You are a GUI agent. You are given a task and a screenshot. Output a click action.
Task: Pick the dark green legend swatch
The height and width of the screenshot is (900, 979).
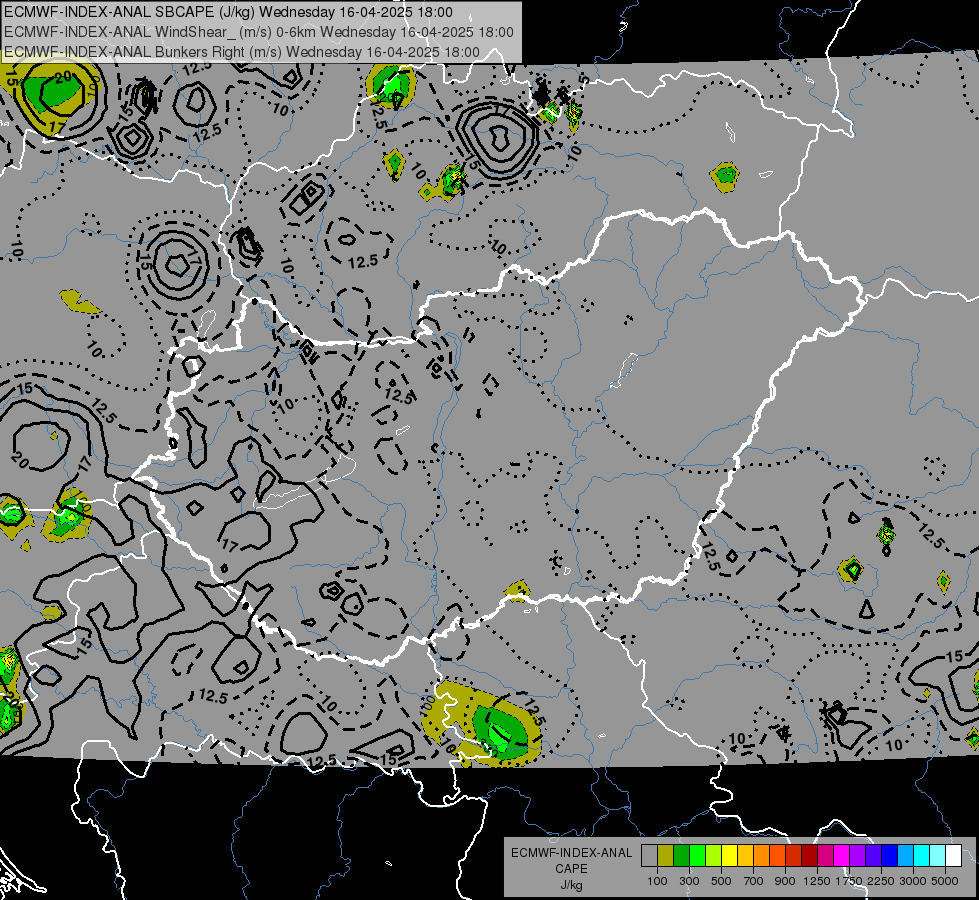[x=681, y=856]
